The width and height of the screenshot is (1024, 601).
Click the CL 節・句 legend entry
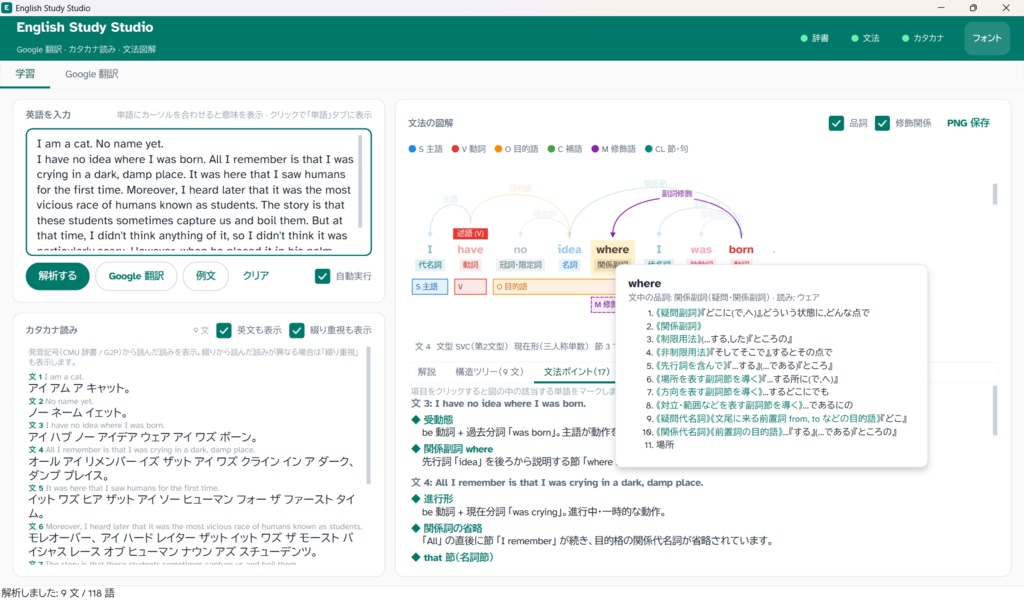click(666, 149)
